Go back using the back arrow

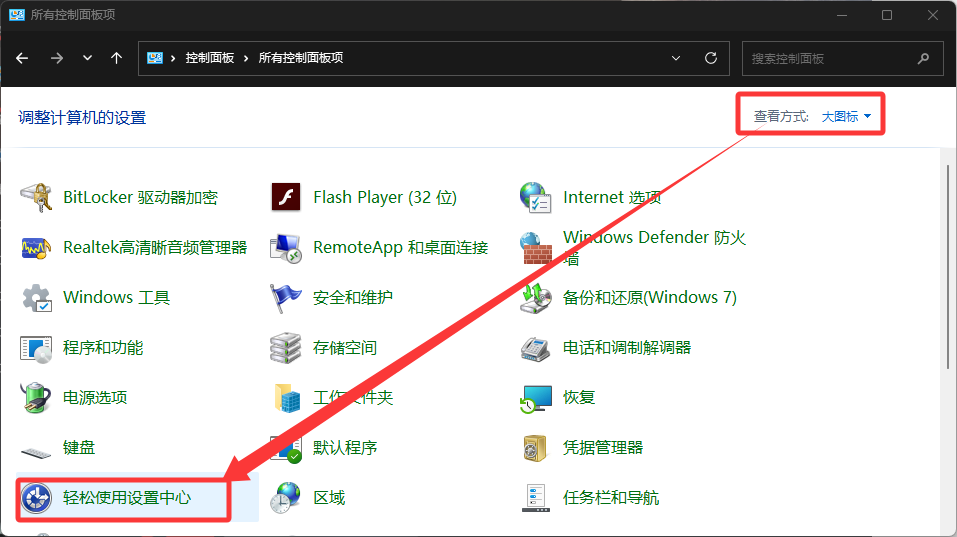(22, 58)
